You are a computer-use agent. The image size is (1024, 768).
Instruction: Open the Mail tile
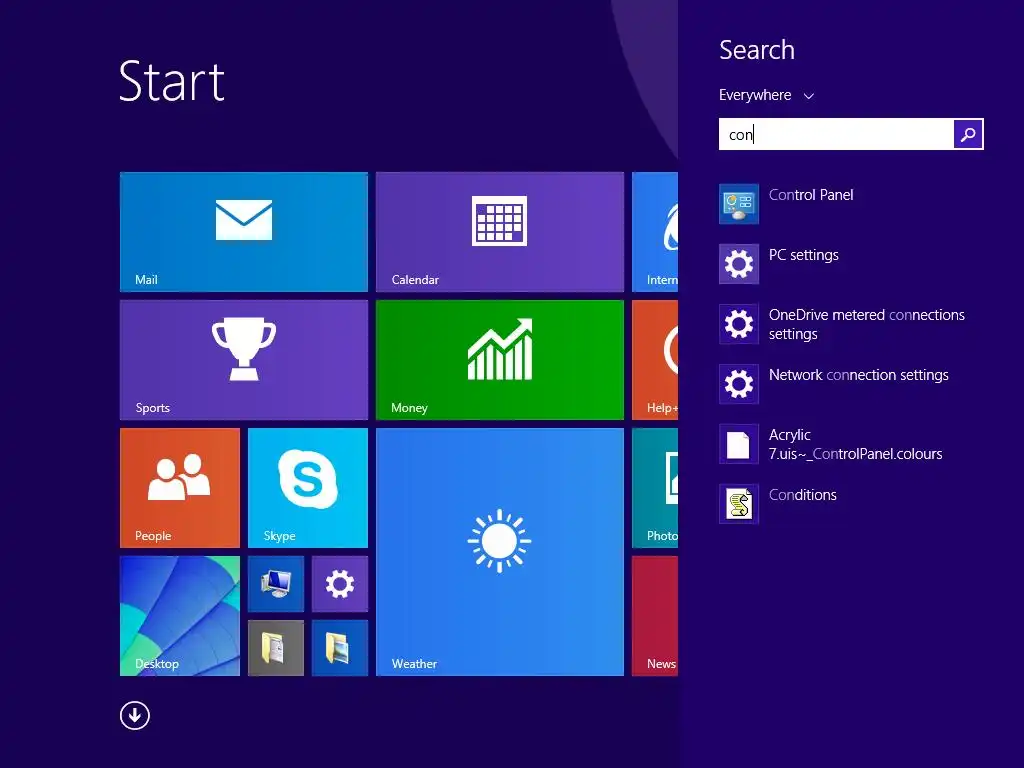[244, 232]
